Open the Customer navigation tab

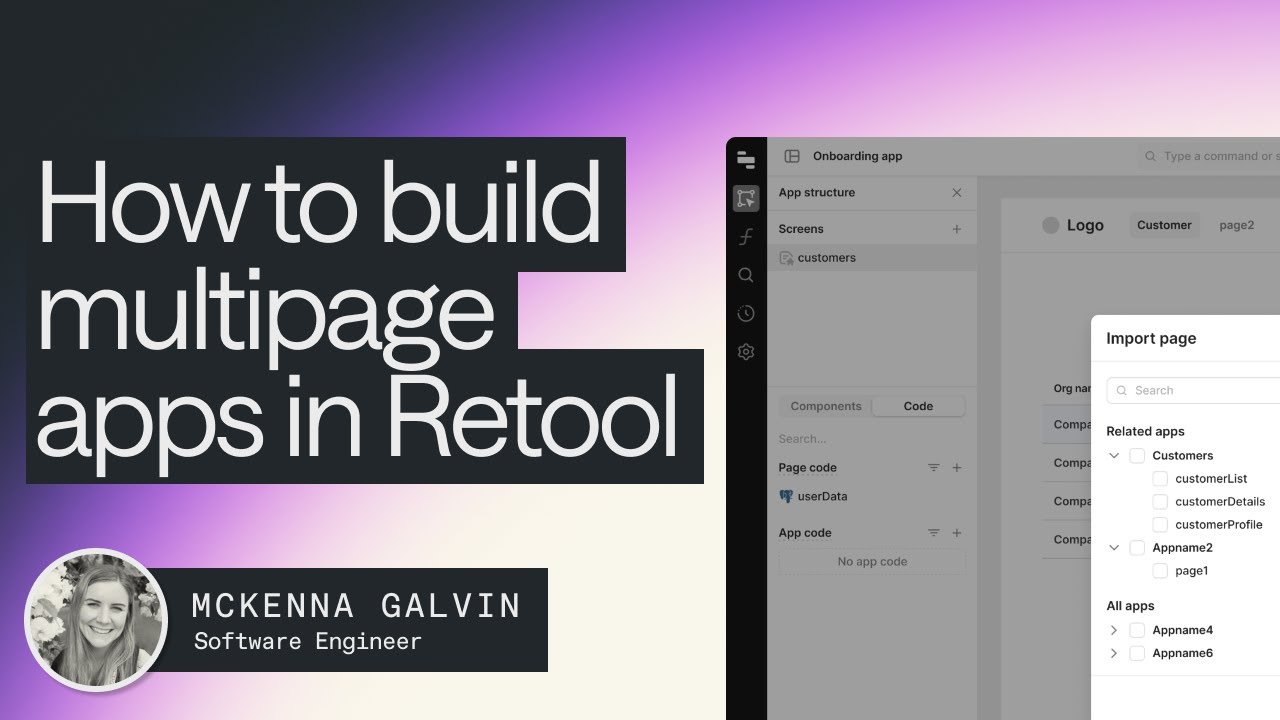click(x=1164, y=225)
